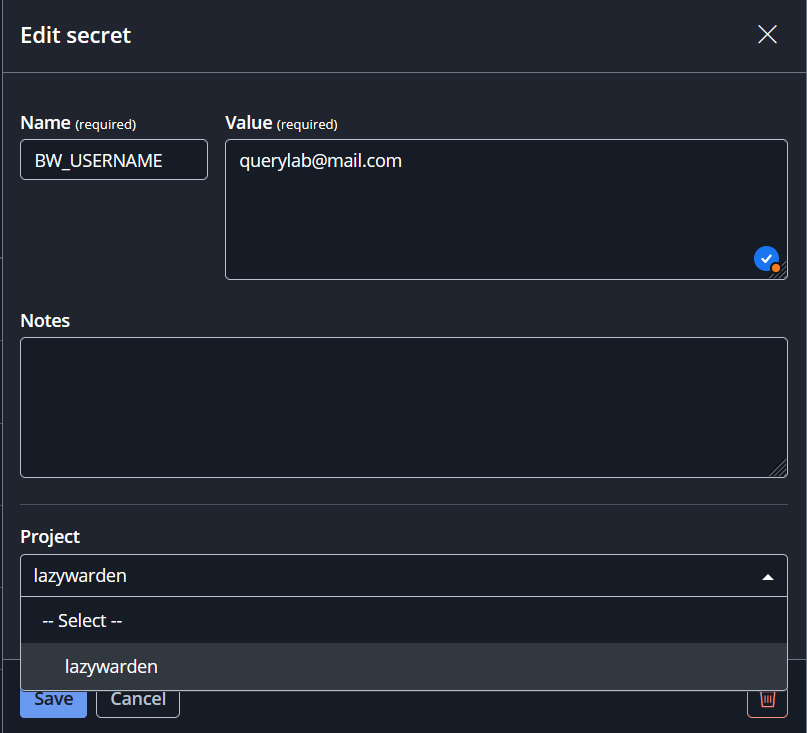Click inside the empty Notes text area
Viewport: 807px width, 733px height.
404,407
